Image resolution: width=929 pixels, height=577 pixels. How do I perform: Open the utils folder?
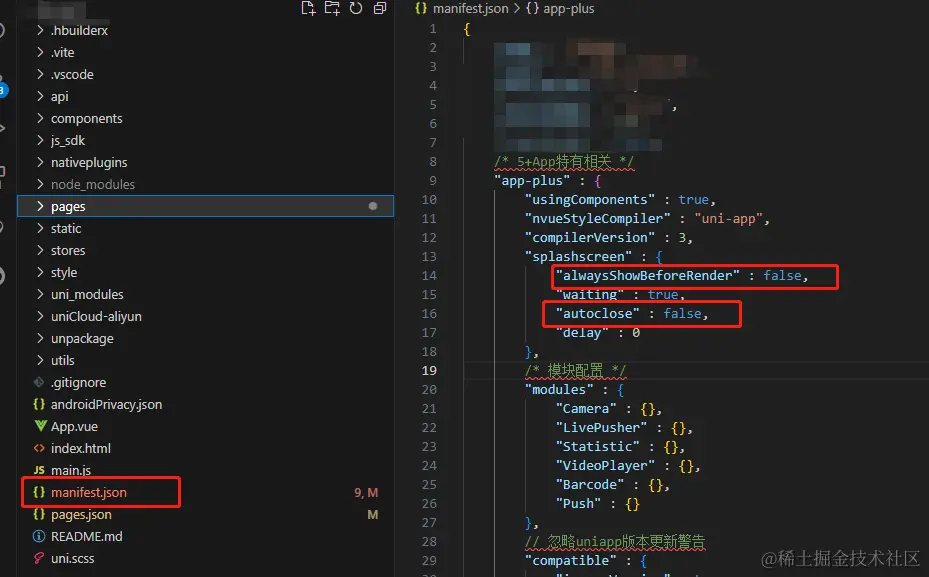tap(205, 360)
